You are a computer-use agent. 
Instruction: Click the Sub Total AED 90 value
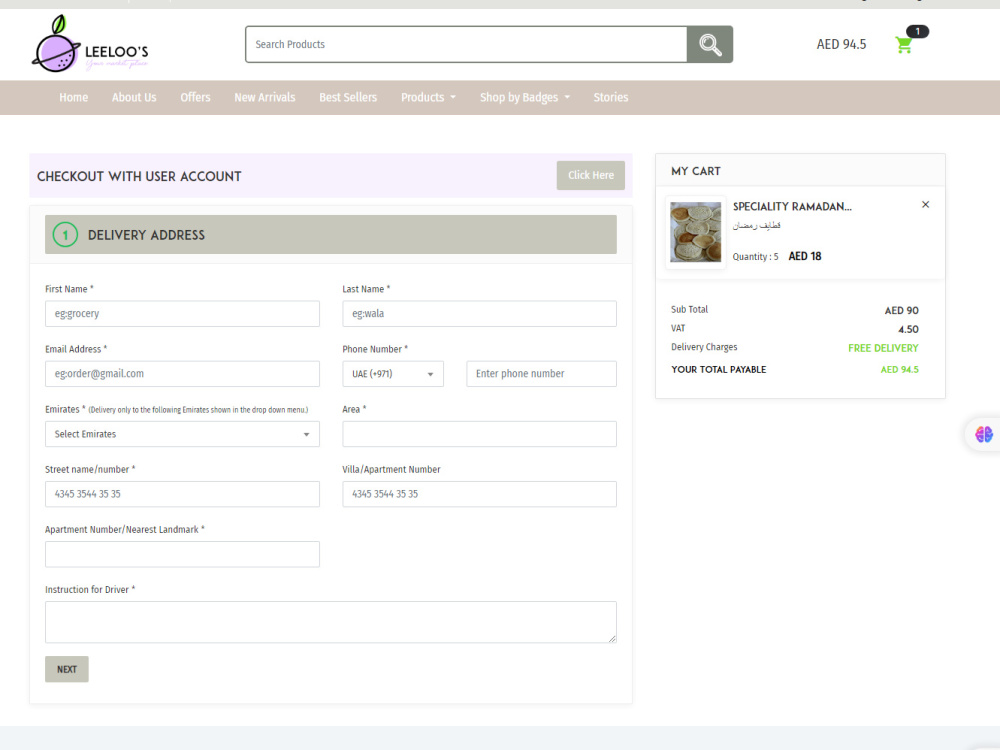coord(901,311)
